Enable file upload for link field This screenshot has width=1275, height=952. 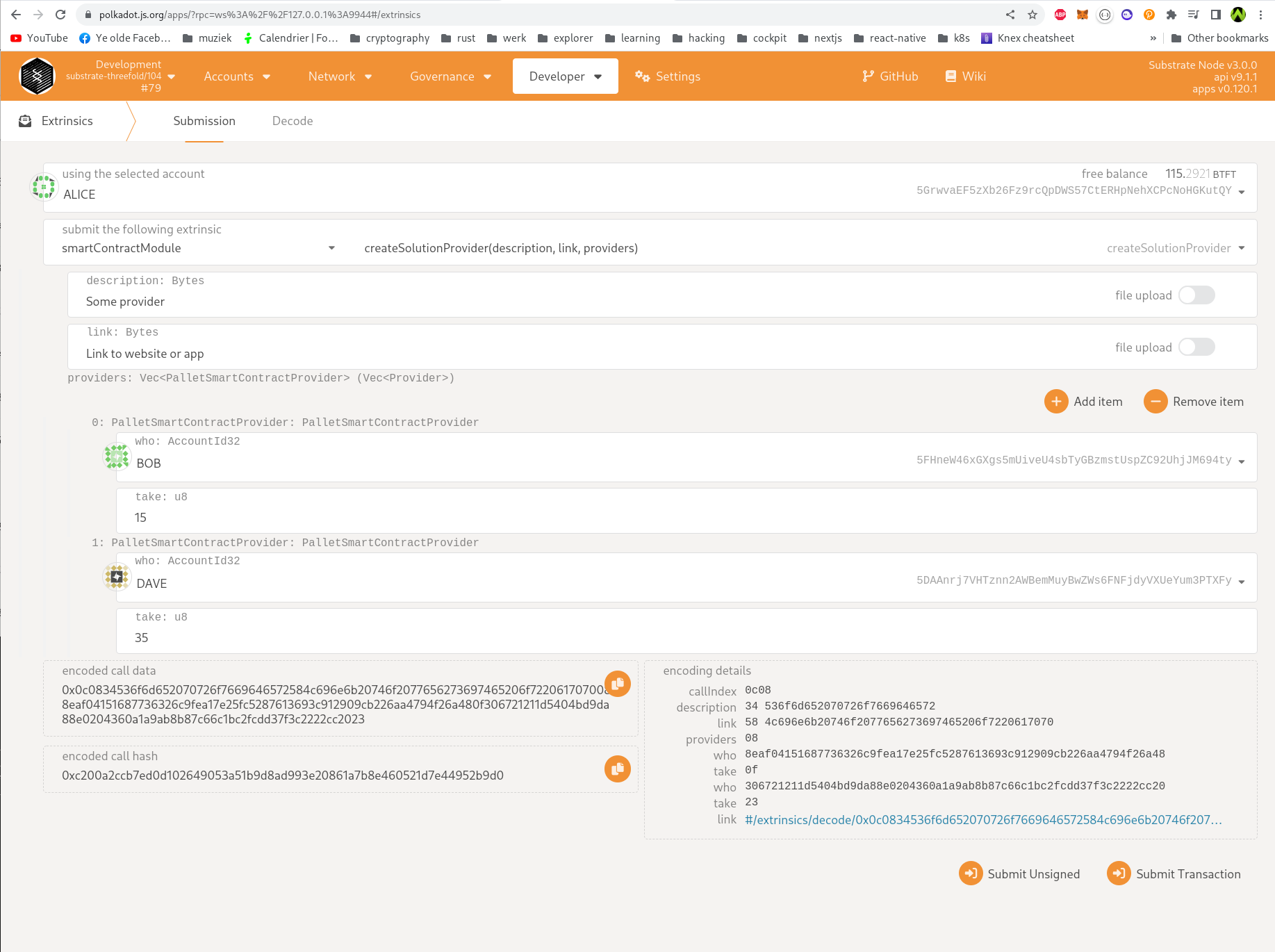coord(1196,347)
